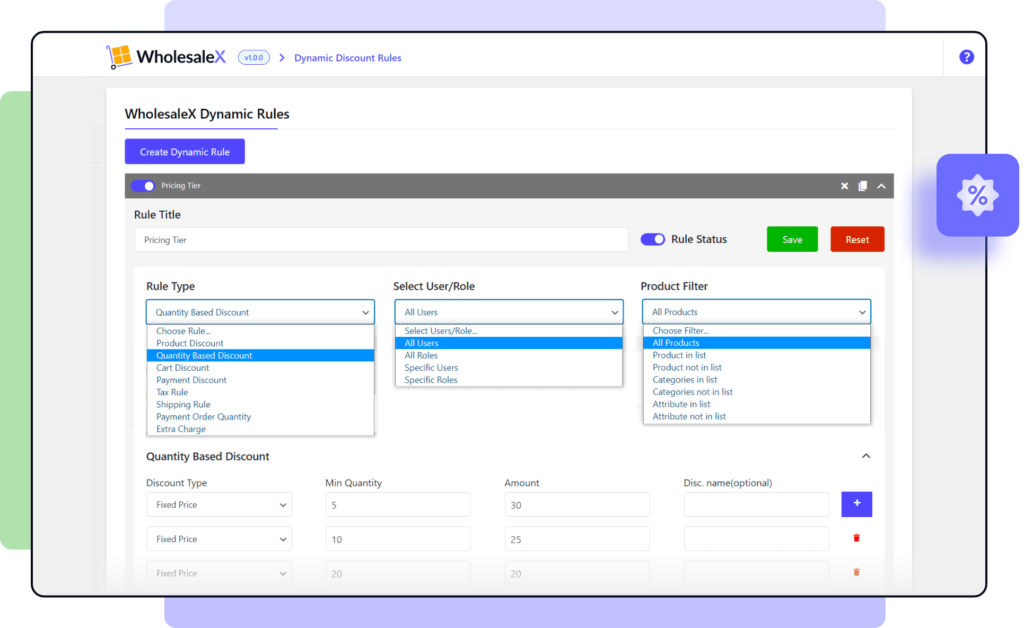The image size is (1024, 628).
Task: Collapse the Quantity Based Discount section
Action: click(866, 456)
